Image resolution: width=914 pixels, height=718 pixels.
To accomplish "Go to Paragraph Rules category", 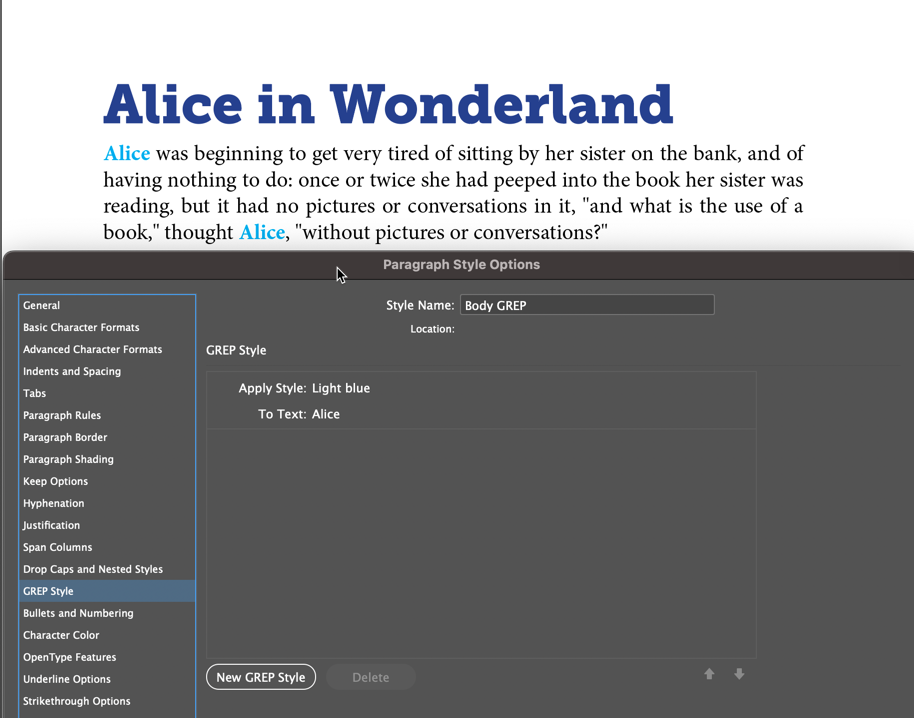I will 107,416.
